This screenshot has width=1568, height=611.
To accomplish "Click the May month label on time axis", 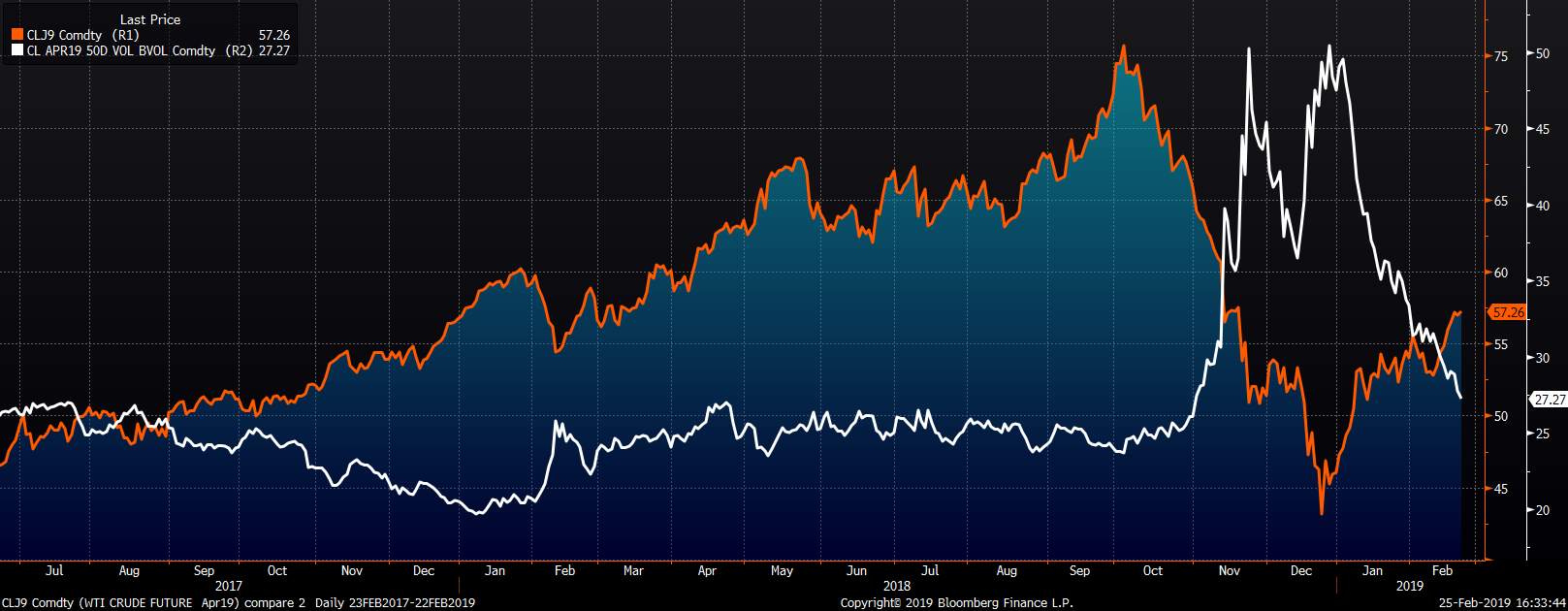I will pyautogui.click(x=782, y=570).
